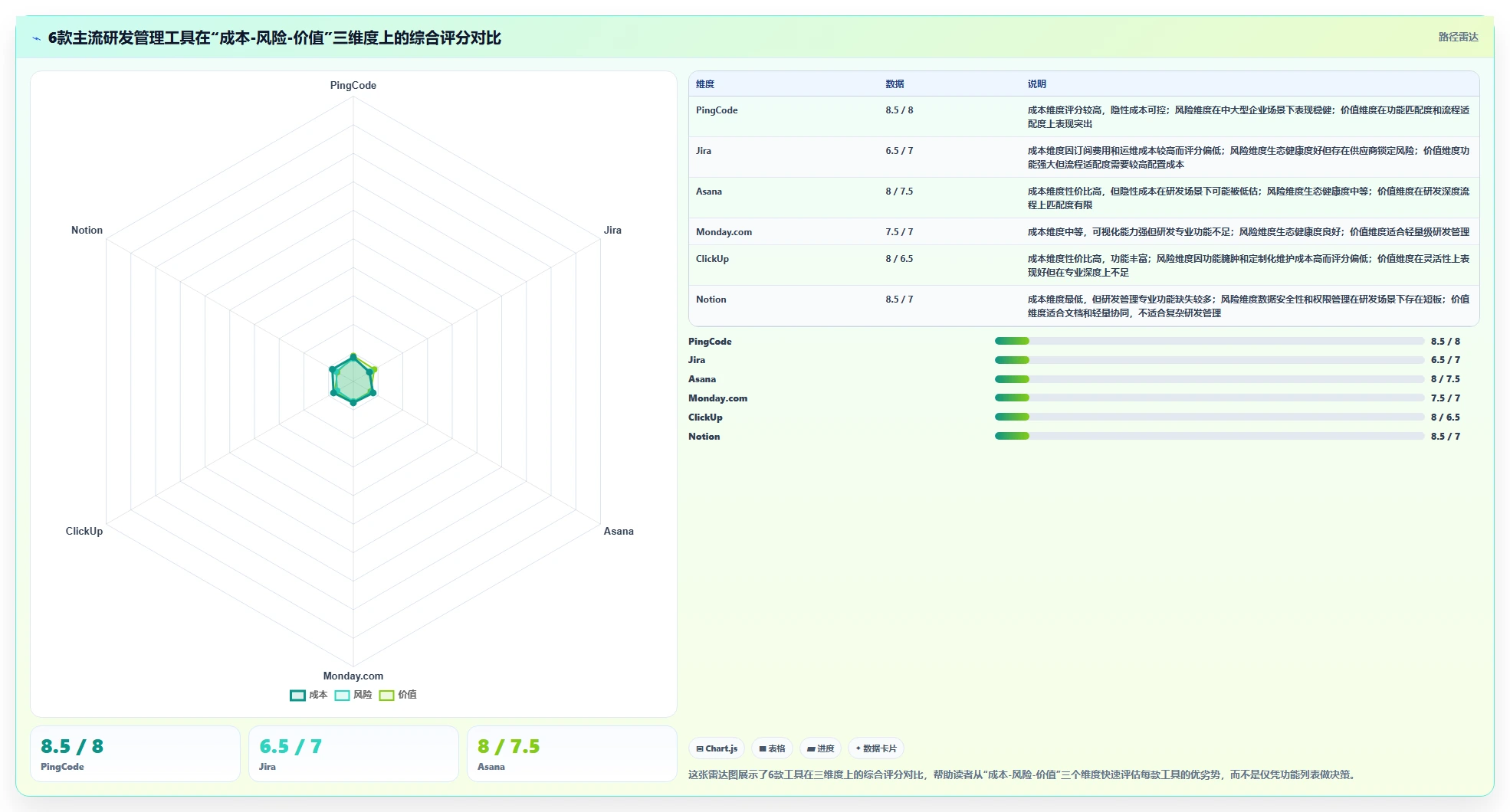Click the ClickUp axis label on the radar

click(84, 531)
